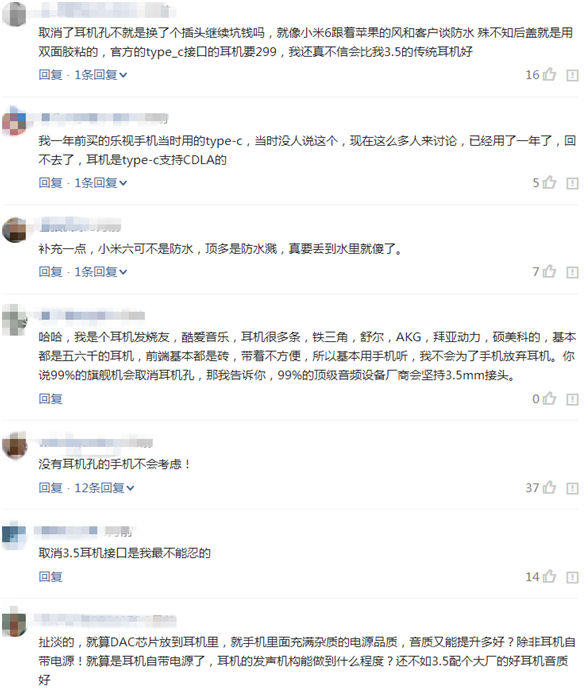Like the headphone enthusiast comment with 0 likes

549,398
